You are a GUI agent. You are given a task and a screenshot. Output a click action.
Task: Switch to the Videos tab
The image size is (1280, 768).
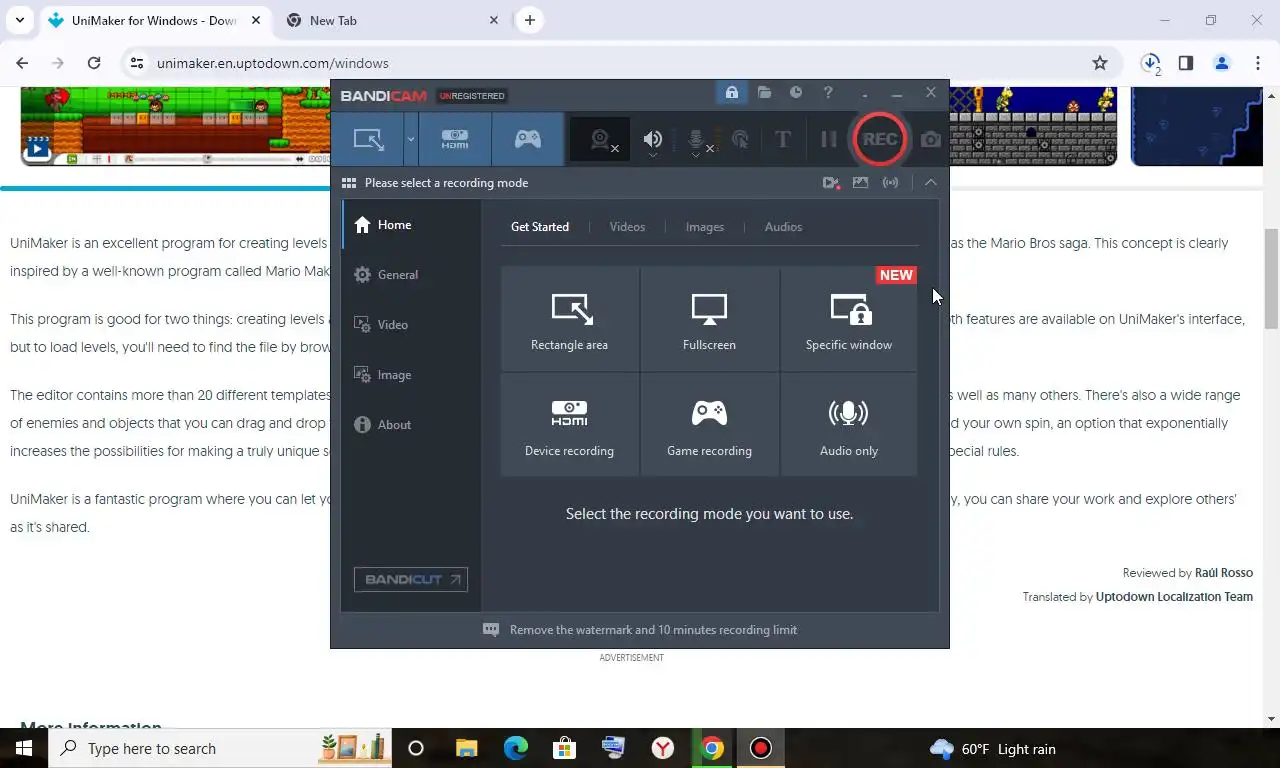[x=627, y=227]
